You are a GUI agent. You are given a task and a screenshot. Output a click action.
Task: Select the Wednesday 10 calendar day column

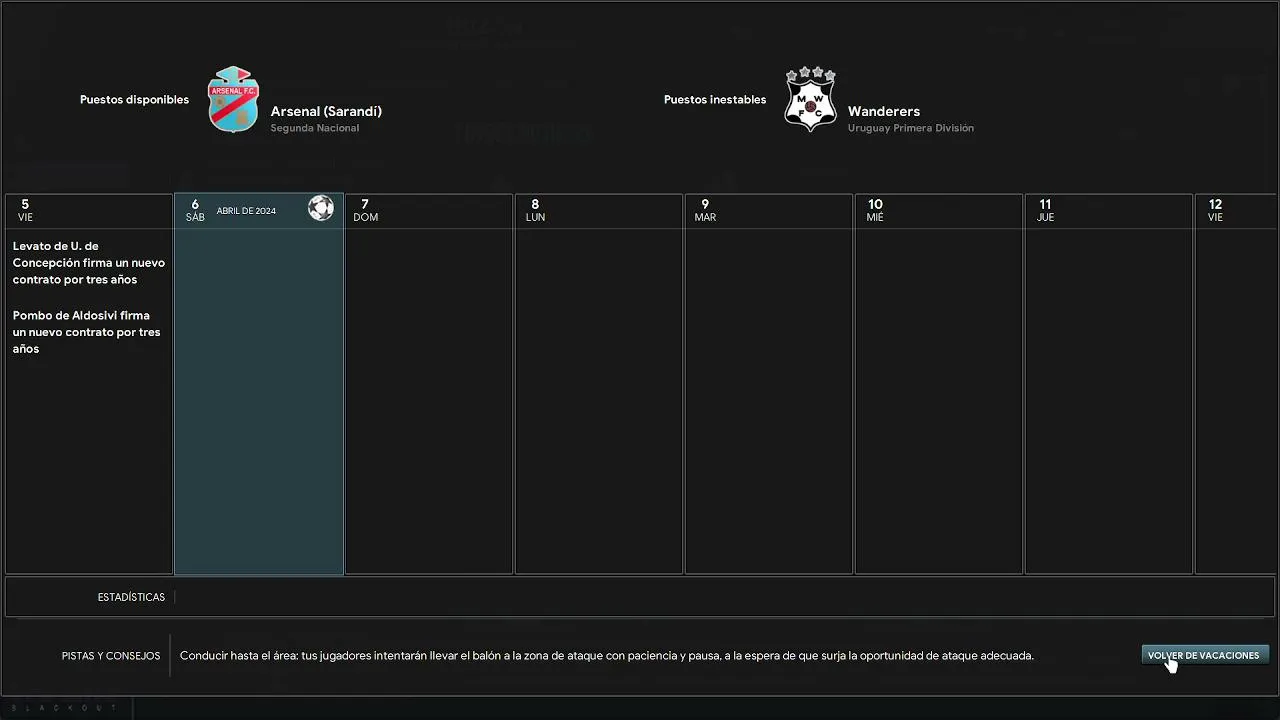pos(939,384)
